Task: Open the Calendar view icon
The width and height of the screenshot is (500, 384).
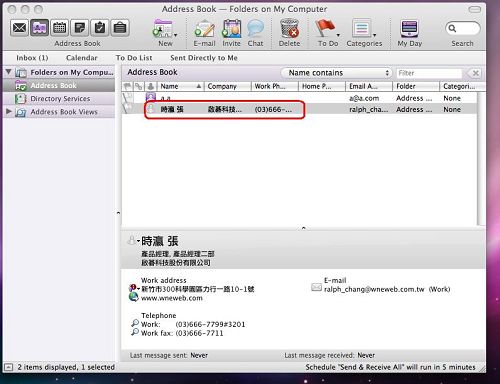Action: coord(59,28)
